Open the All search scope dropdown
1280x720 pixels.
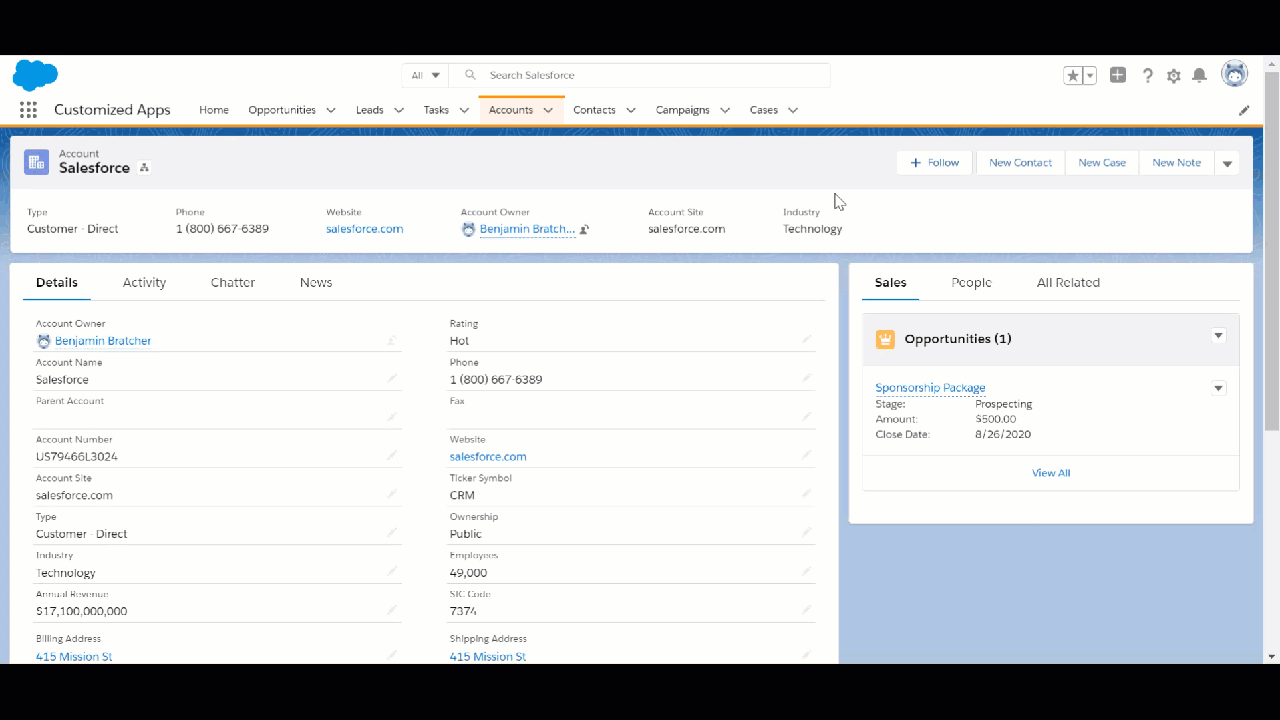[x=426, y=75]
